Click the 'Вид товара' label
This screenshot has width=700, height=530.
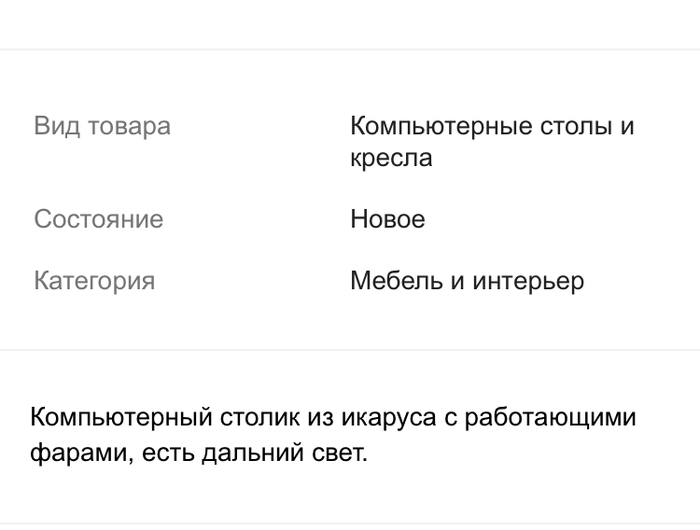pos(102,127)
